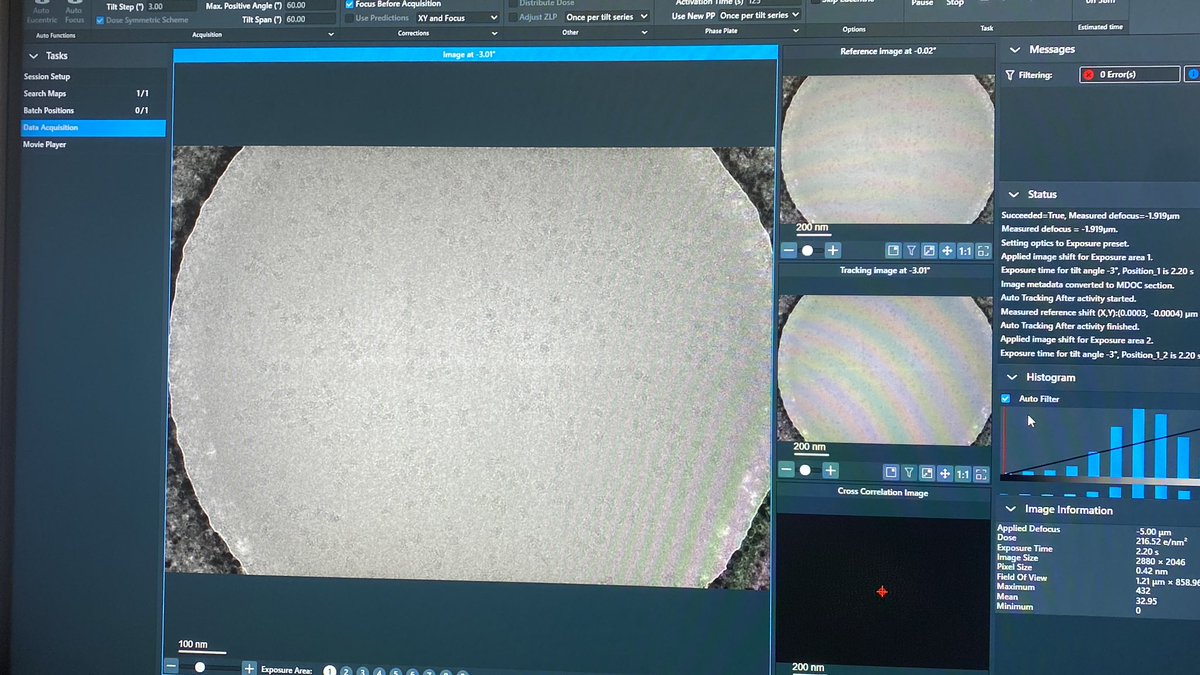Click Reference image contrast adjust icon
Viewport: 1200px width, 675px height.
point(929,251)
